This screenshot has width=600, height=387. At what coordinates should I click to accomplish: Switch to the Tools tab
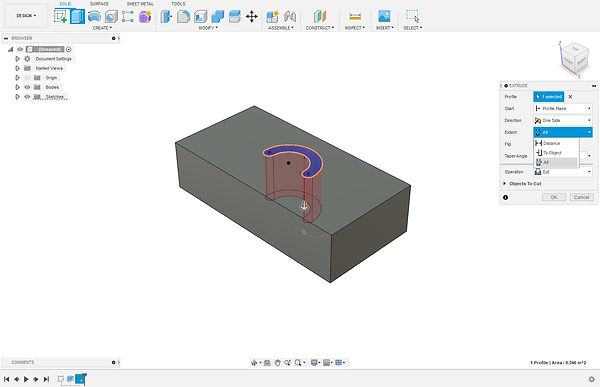click(178, 4)
